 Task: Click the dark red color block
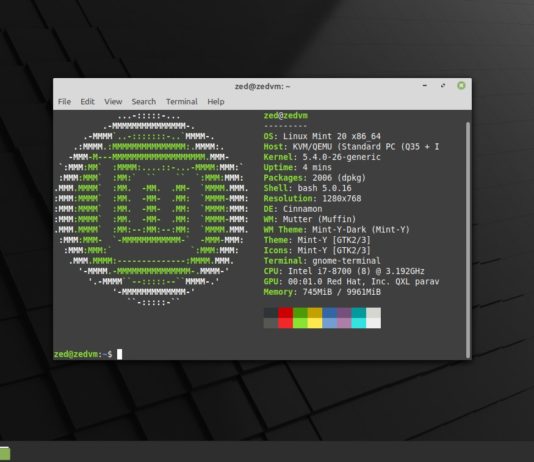[285, 313]
